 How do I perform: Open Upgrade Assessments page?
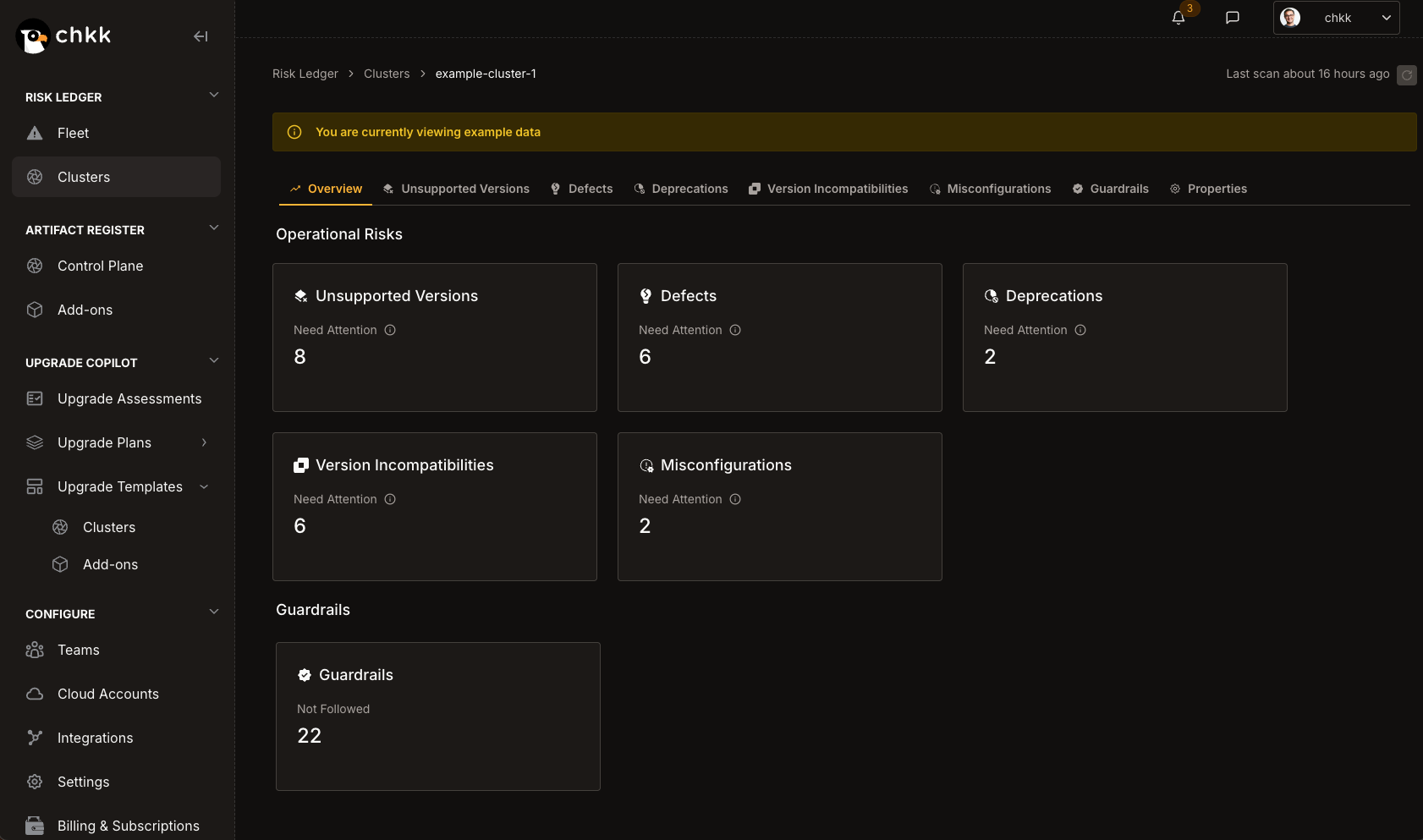pos(117,398)
